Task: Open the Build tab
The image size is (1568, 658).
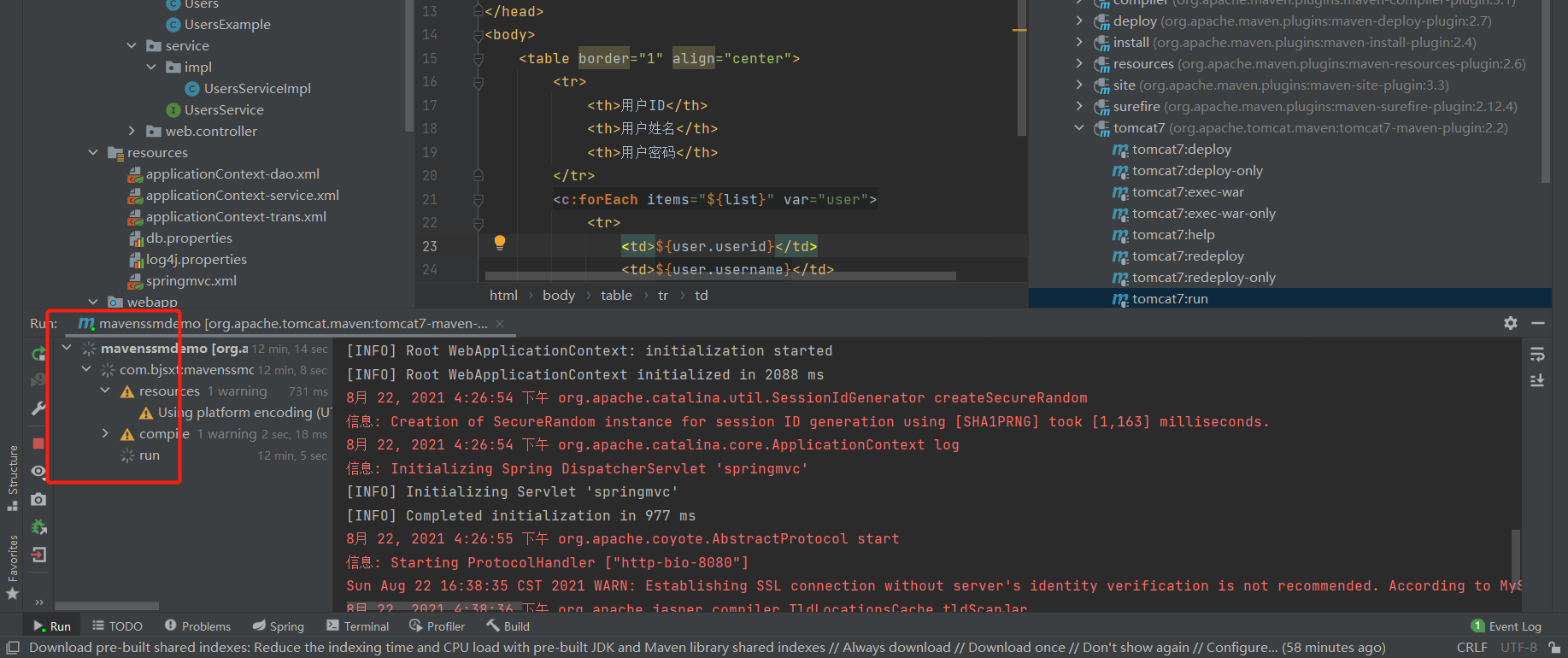Action: 508,626
